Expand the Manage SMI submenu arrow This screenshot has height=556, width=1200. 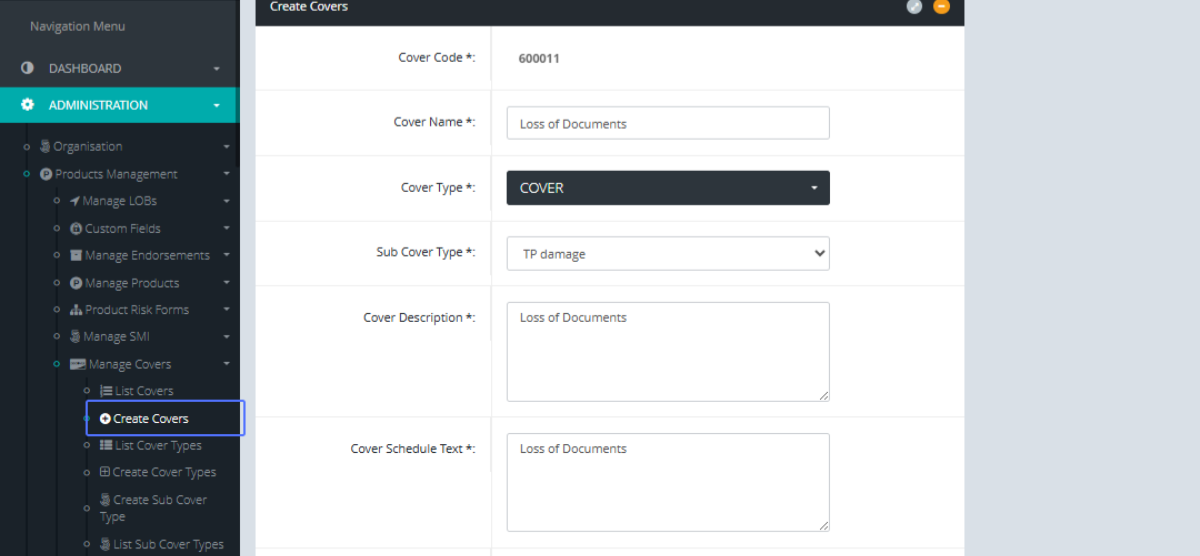point(226,337)
